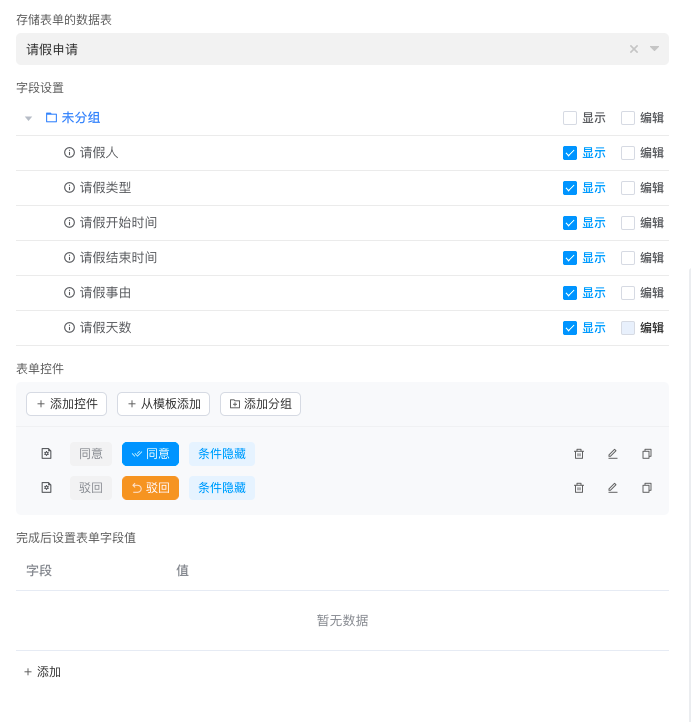Duplicate the 驳回 form control

tap(647, 488)
